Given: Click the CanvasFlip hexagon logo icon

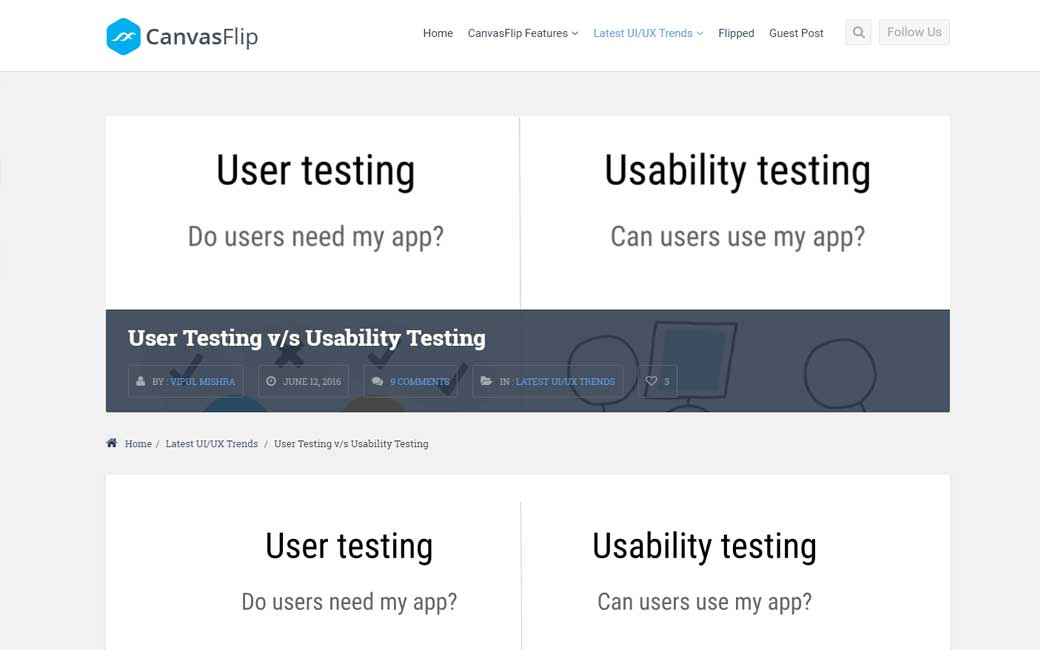Looking at the screenshot, I should (x=123, y=37).
